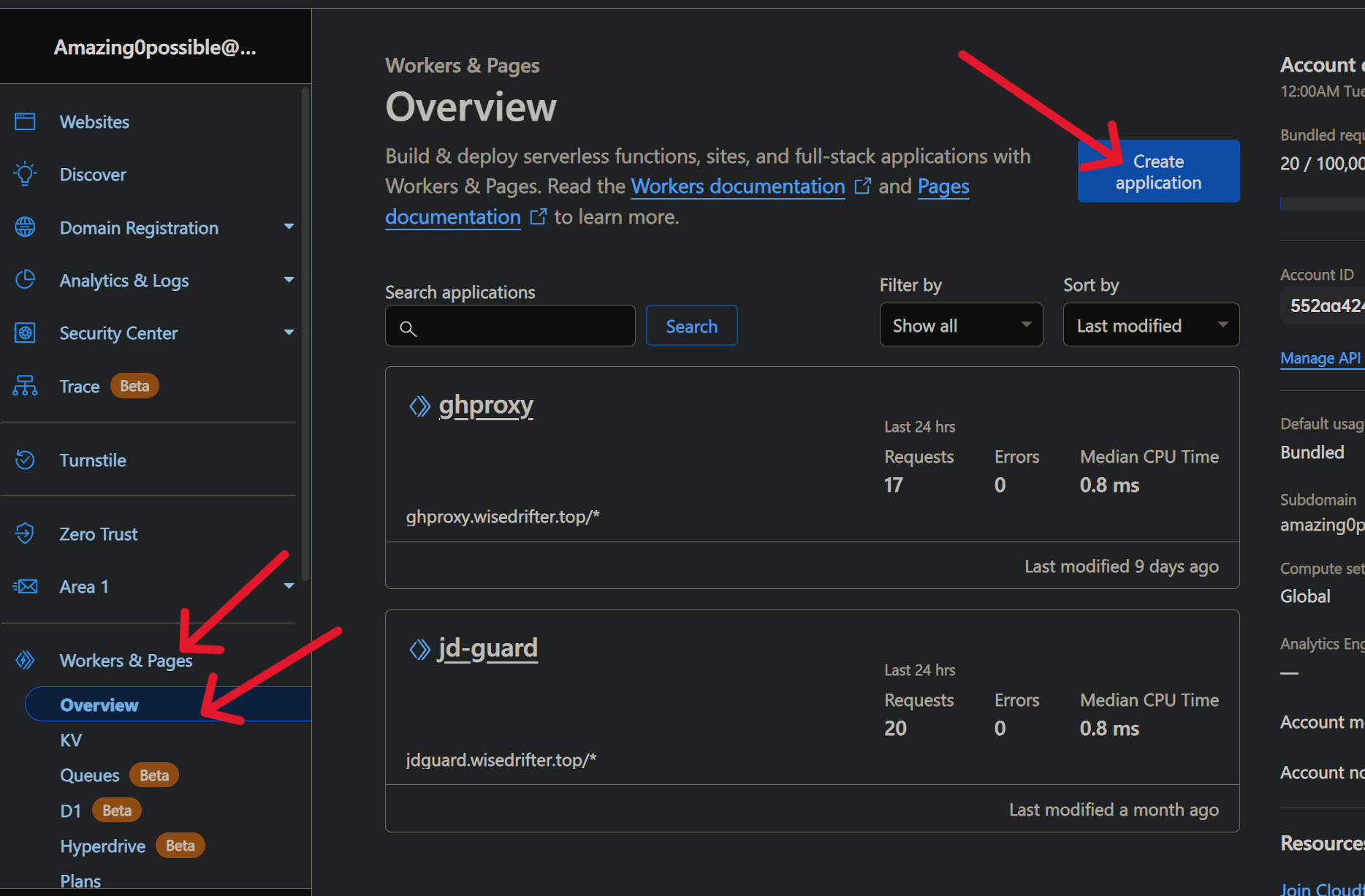
Task: Open the Websites section
Action: (x=94, y=121)
